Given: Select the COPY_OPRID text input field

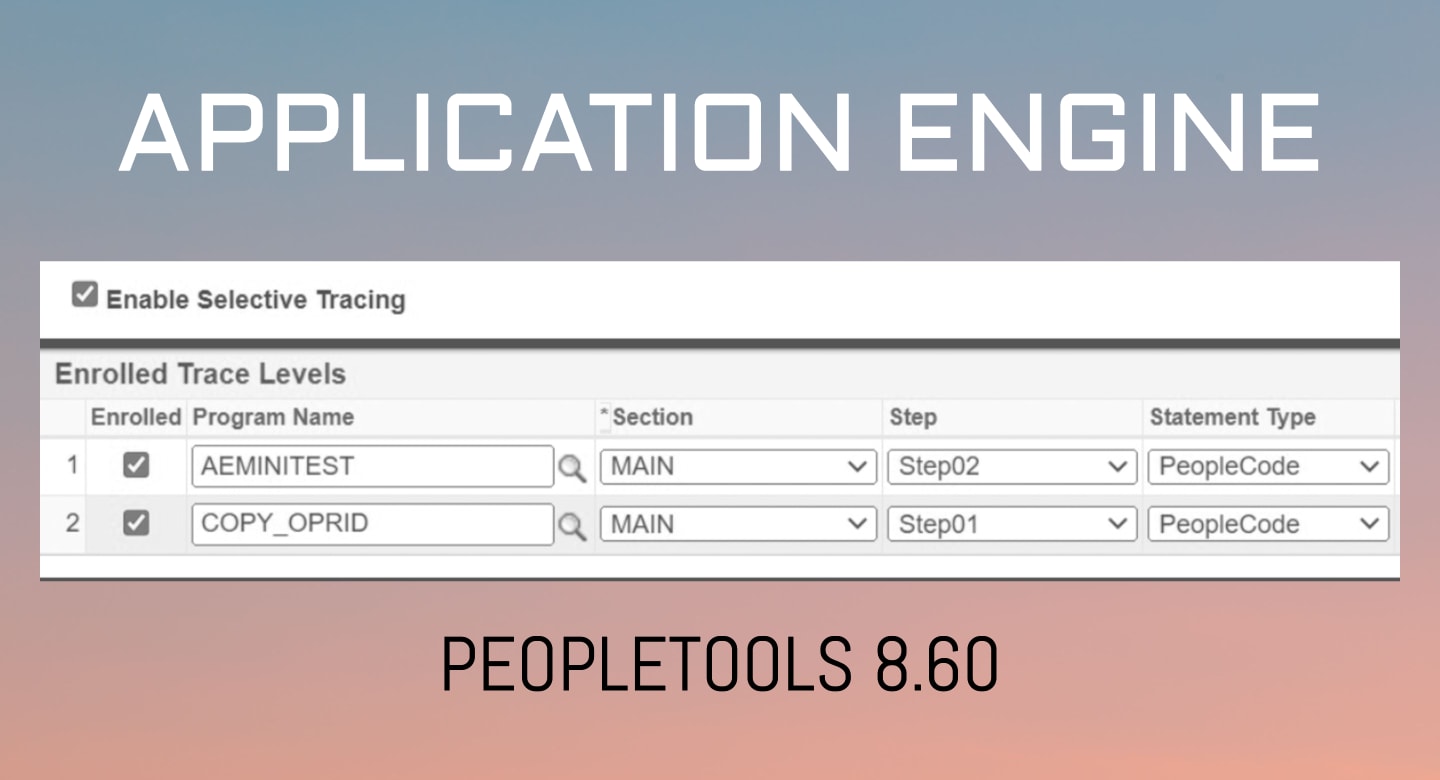Looking at the screenshot, I should [x=370, y=524].
